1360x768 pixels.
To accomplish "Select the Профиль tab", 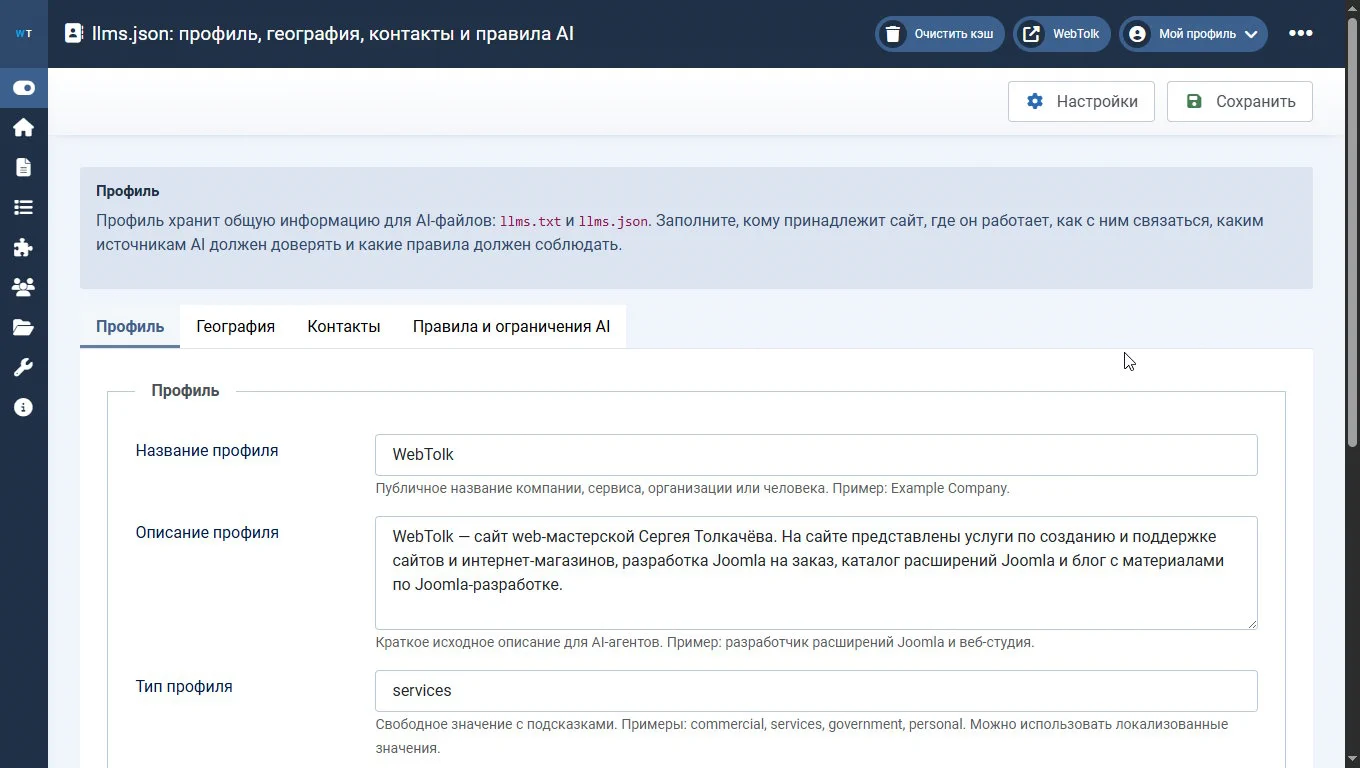I will point(130,326).
